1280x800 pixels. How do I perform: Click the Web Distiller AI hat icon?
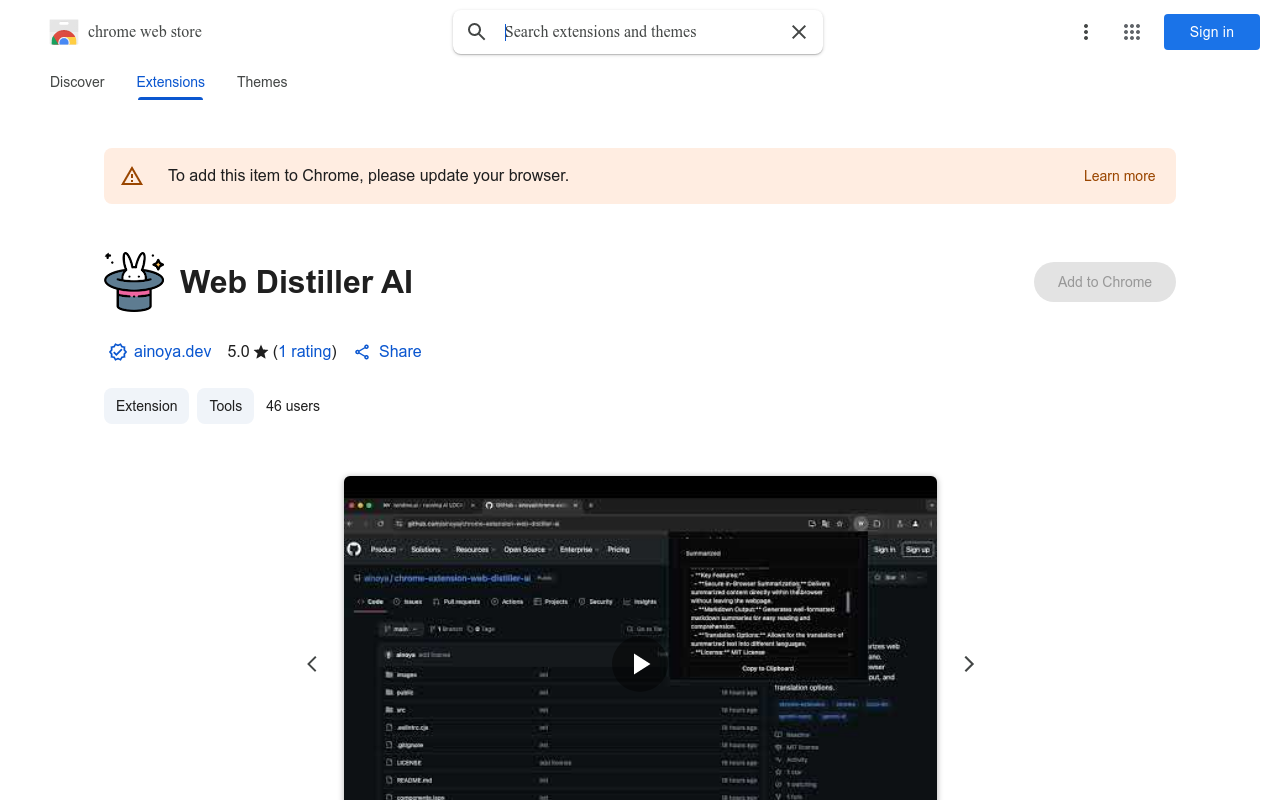(134, 282)
